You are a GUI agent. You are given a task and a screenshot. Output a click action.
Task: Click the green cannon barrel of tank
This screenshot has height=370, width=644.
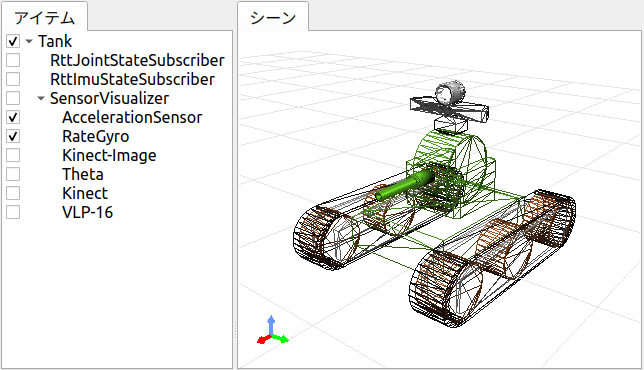[405, 186]
